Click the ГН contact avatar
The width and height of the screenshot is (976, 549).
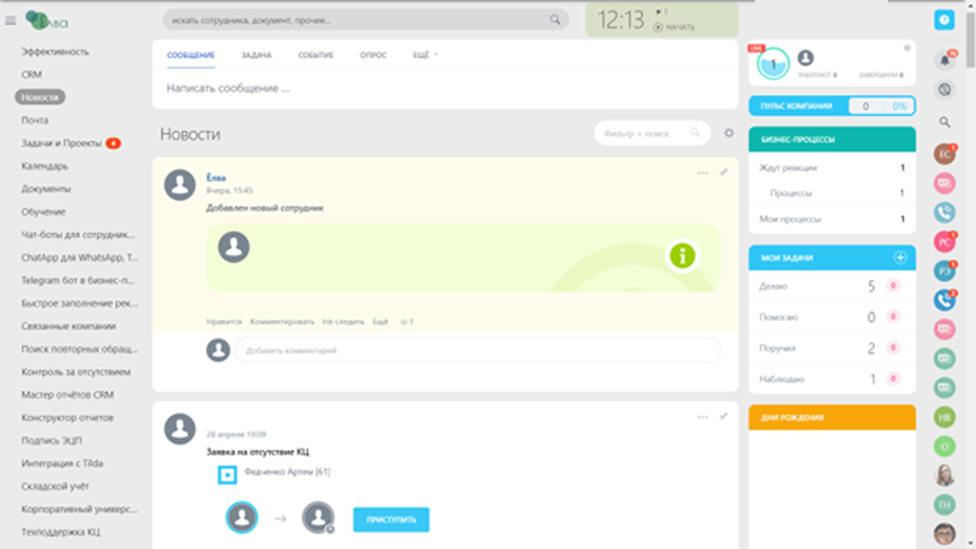click(x=944, y=505)
